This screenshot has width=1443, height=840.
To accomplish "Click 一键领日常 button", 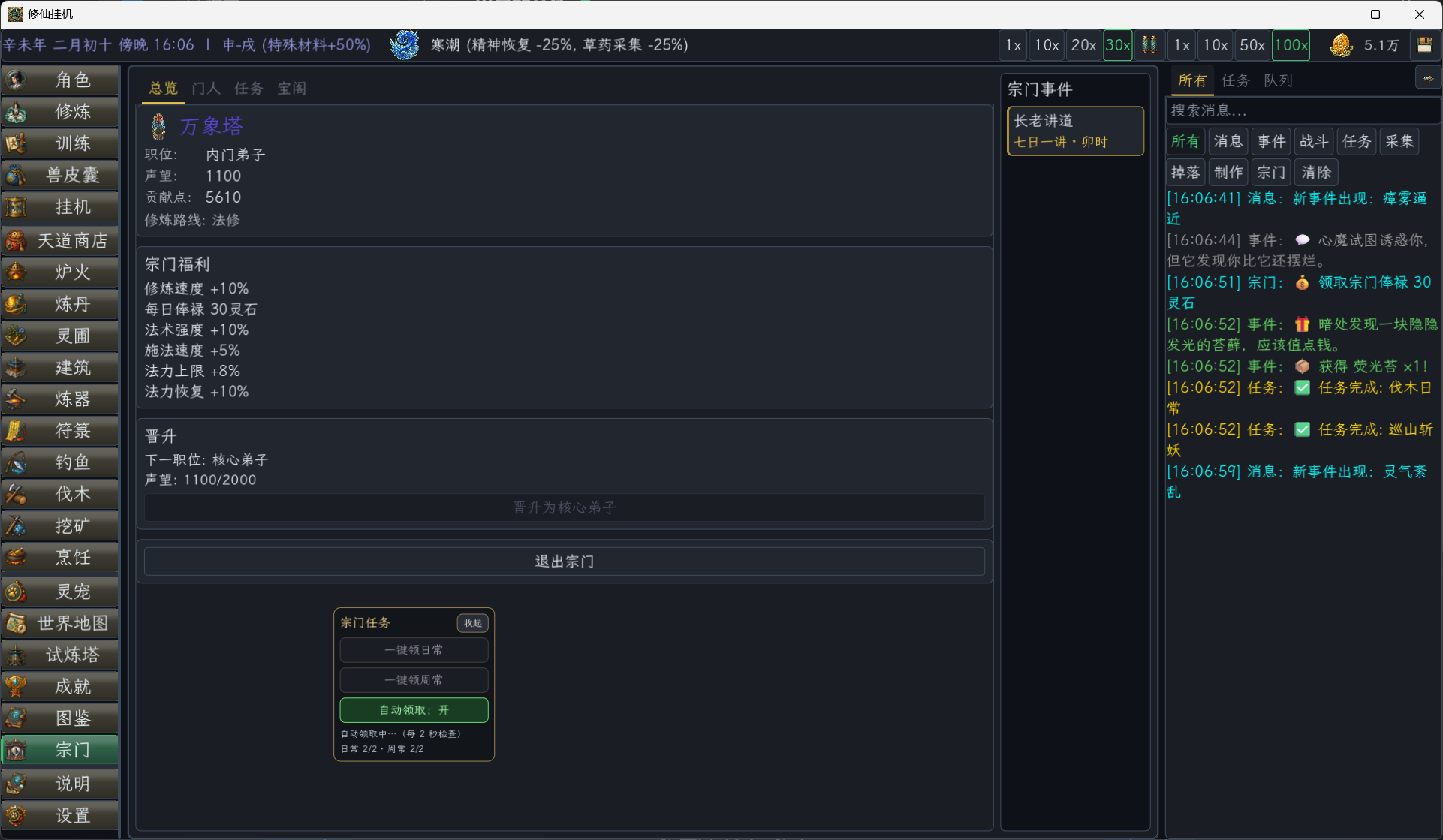I will 414,650.
